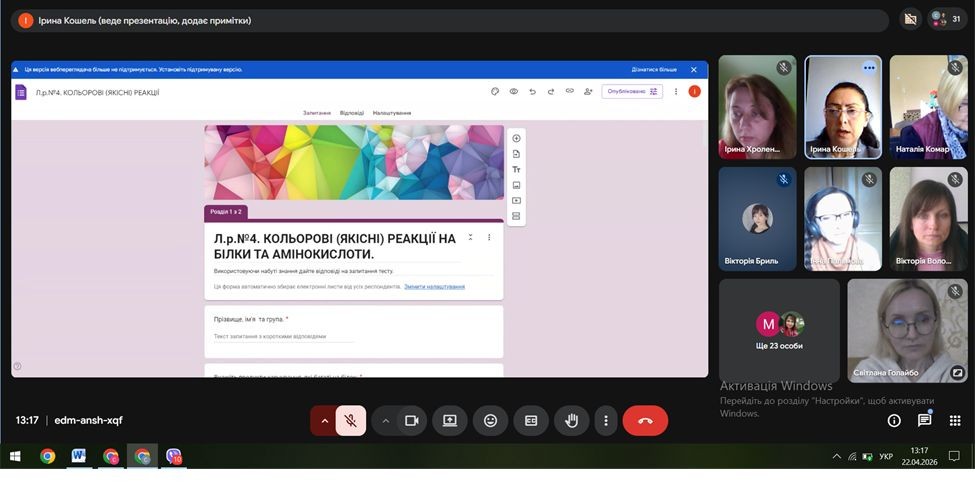The width and height of the screenshot is (975, 493).
Task: Dismiss the unsupported browser banner
Action: coord(694,70)
